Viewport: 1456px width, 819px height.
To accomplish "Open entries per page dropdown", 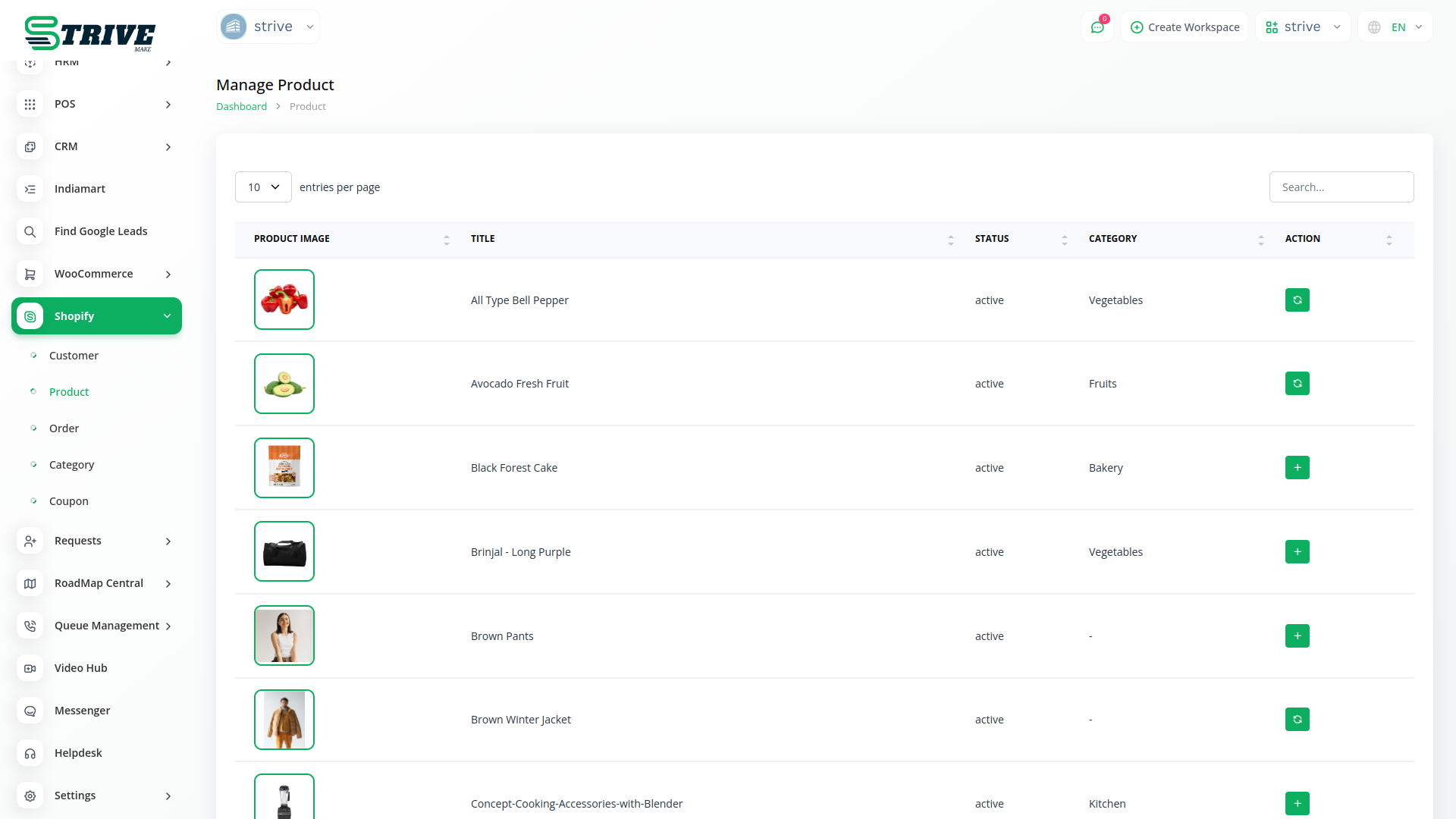I will (263, 187).
